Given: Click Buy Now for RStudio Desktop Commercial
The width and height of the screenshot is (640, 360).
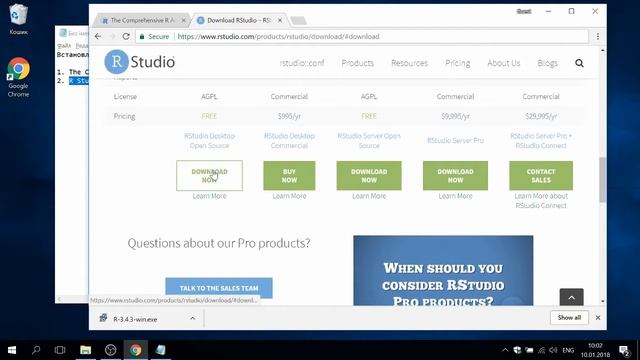Looking at the screenshot, I should tap(289, 176).
